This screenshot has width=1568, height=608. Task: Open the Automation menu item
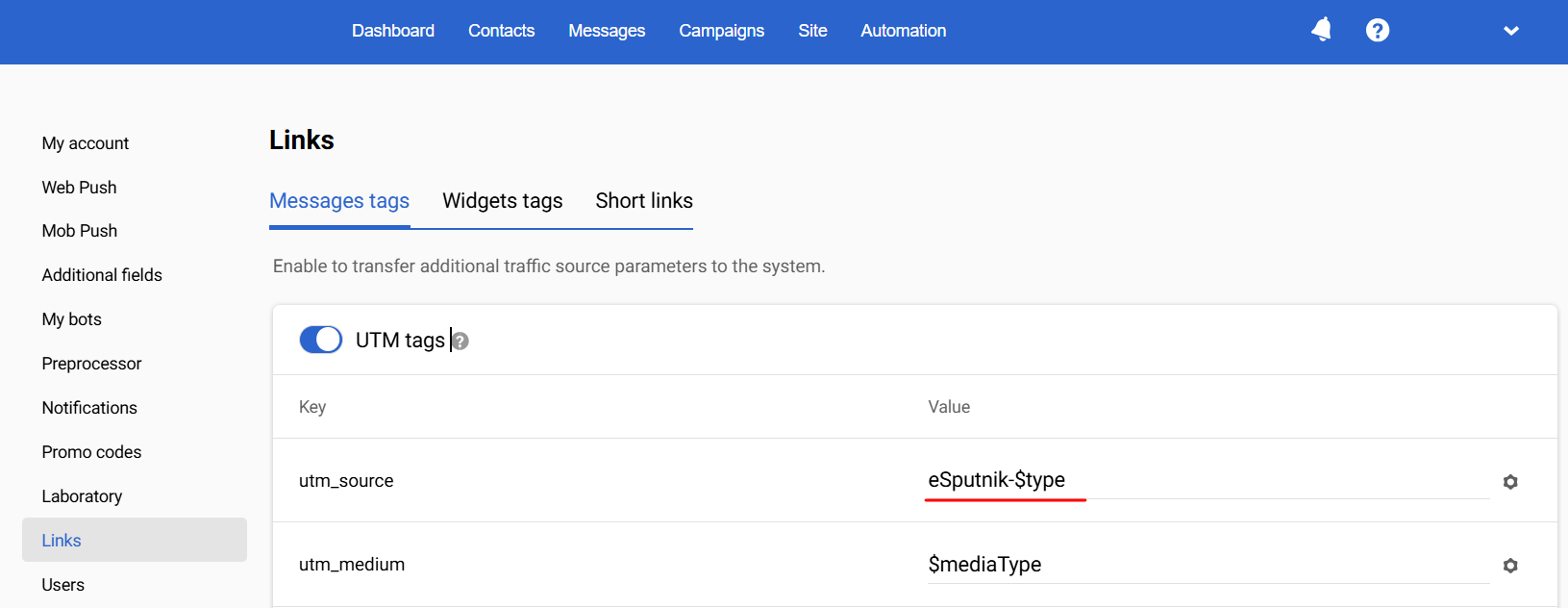(x=903, y=31)
